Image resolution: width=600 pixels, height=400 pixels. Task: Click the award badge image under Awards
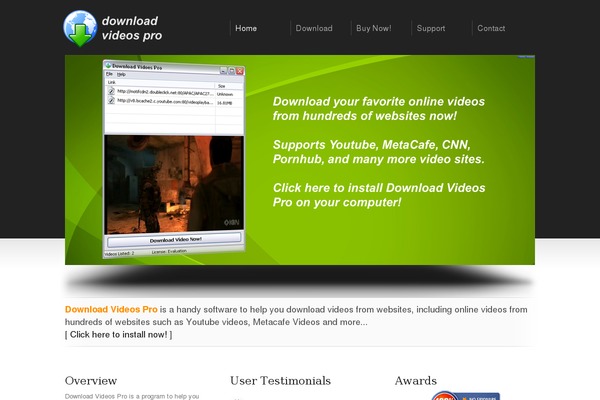(x=465, y=396)
